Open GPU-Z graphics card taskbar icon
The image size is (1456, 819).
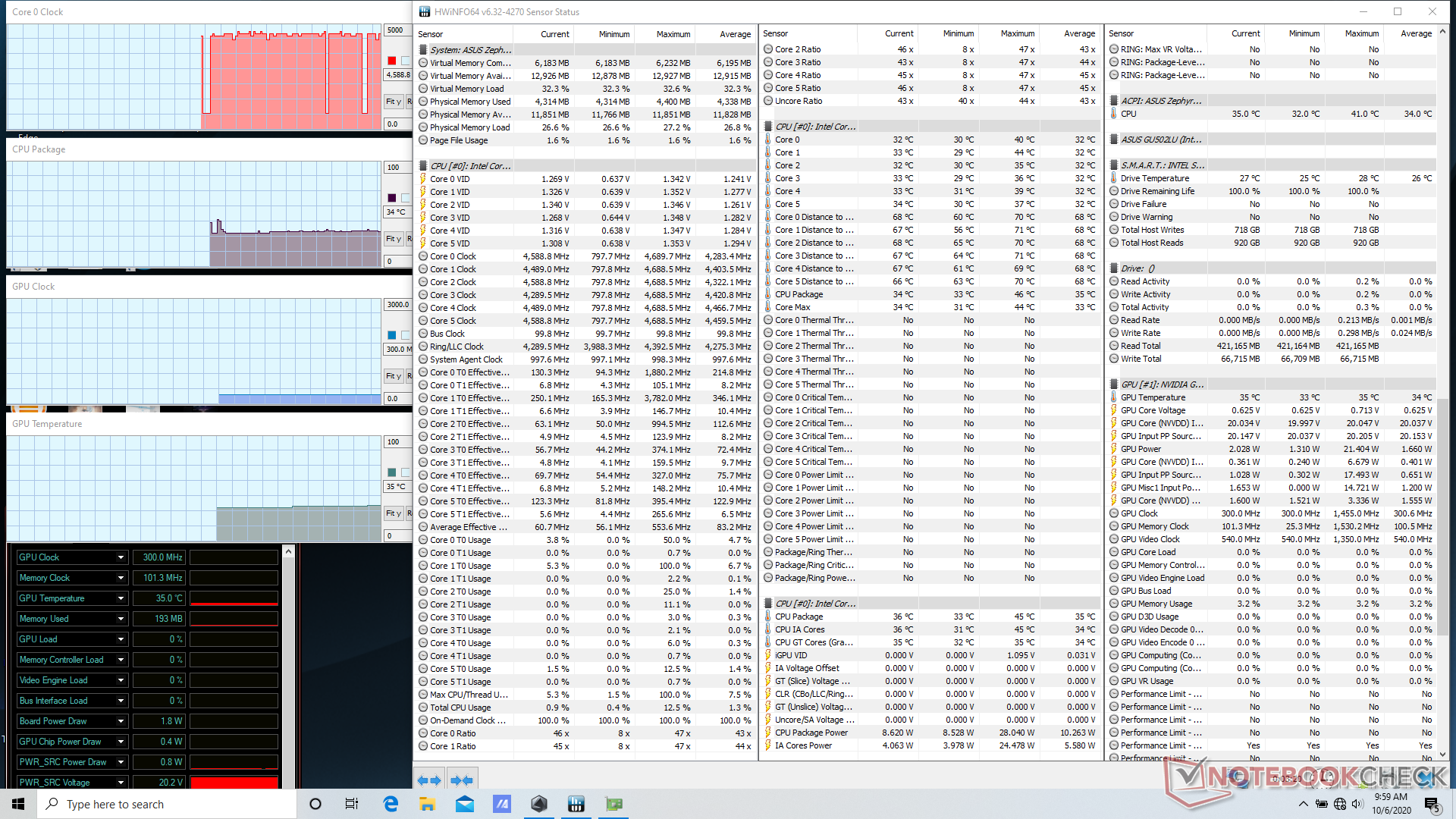(613, 804)
